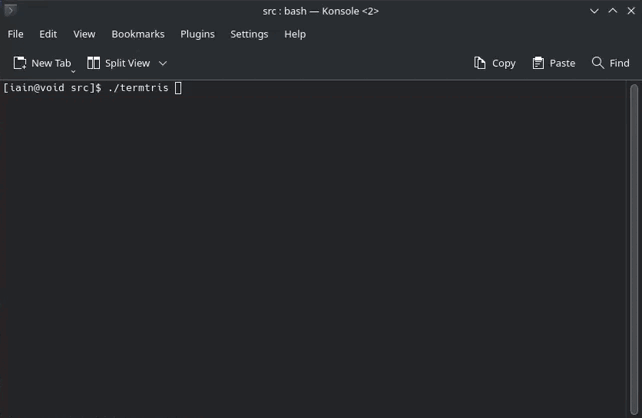The width and height of the screenshot is (642, 418).
Task: Open the File menu
Action: click(16, 34)
